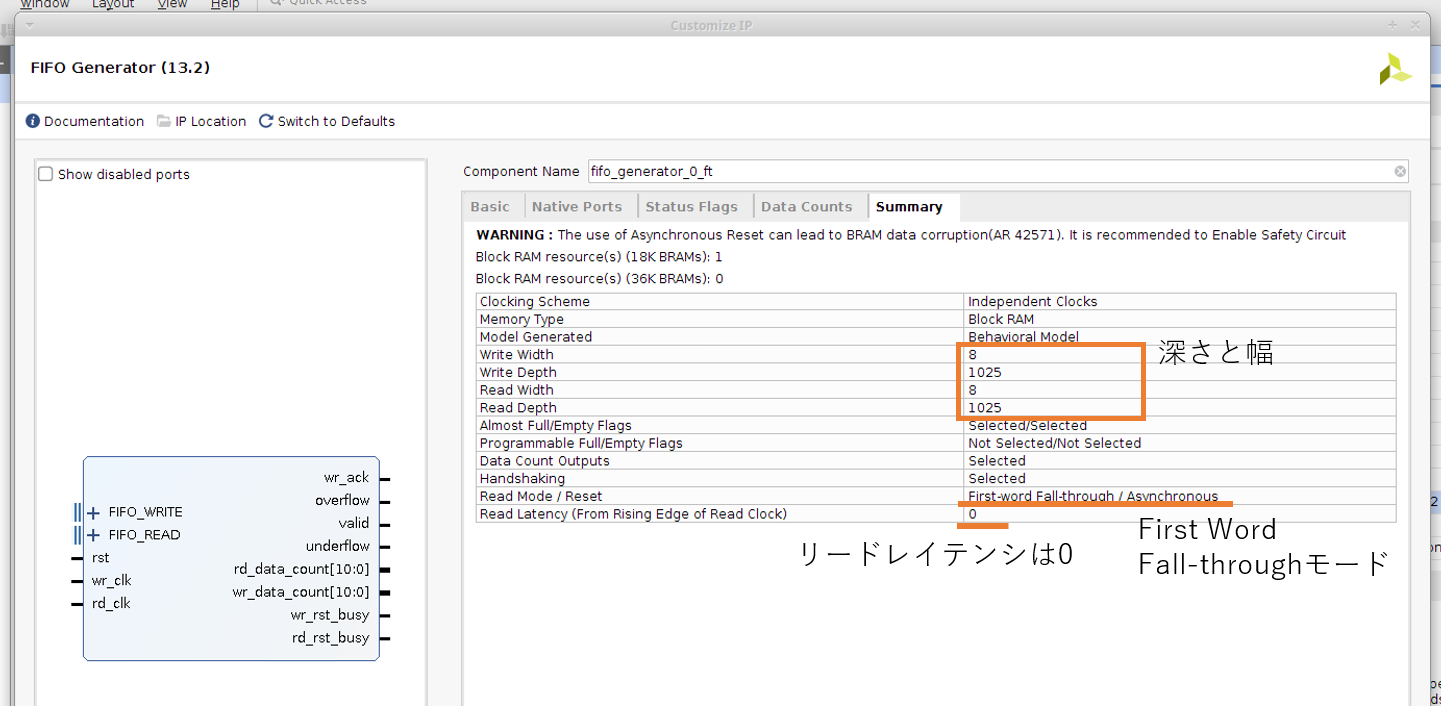Open the Help menu

point(225,4)
